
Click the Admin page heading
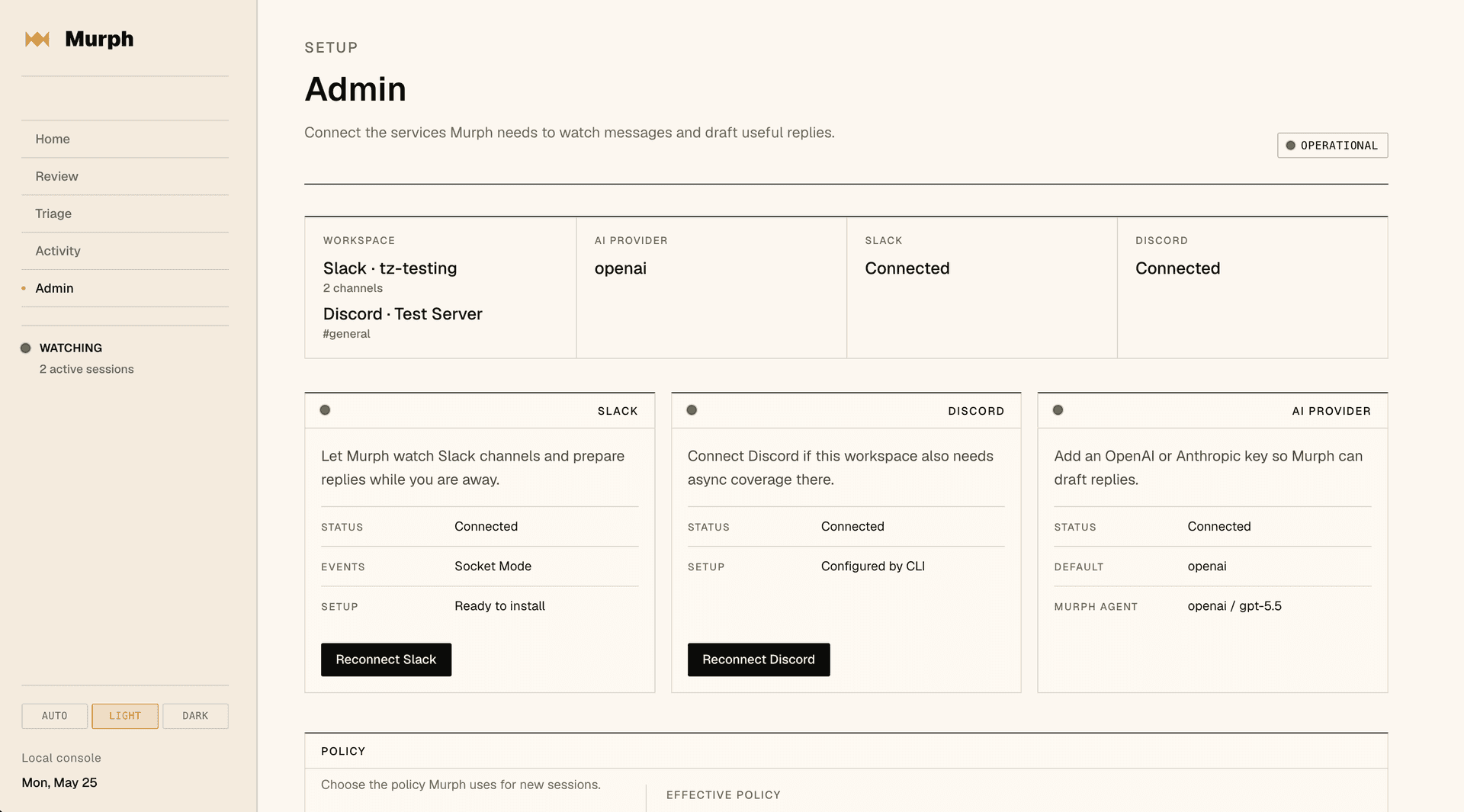pos(355,89)
